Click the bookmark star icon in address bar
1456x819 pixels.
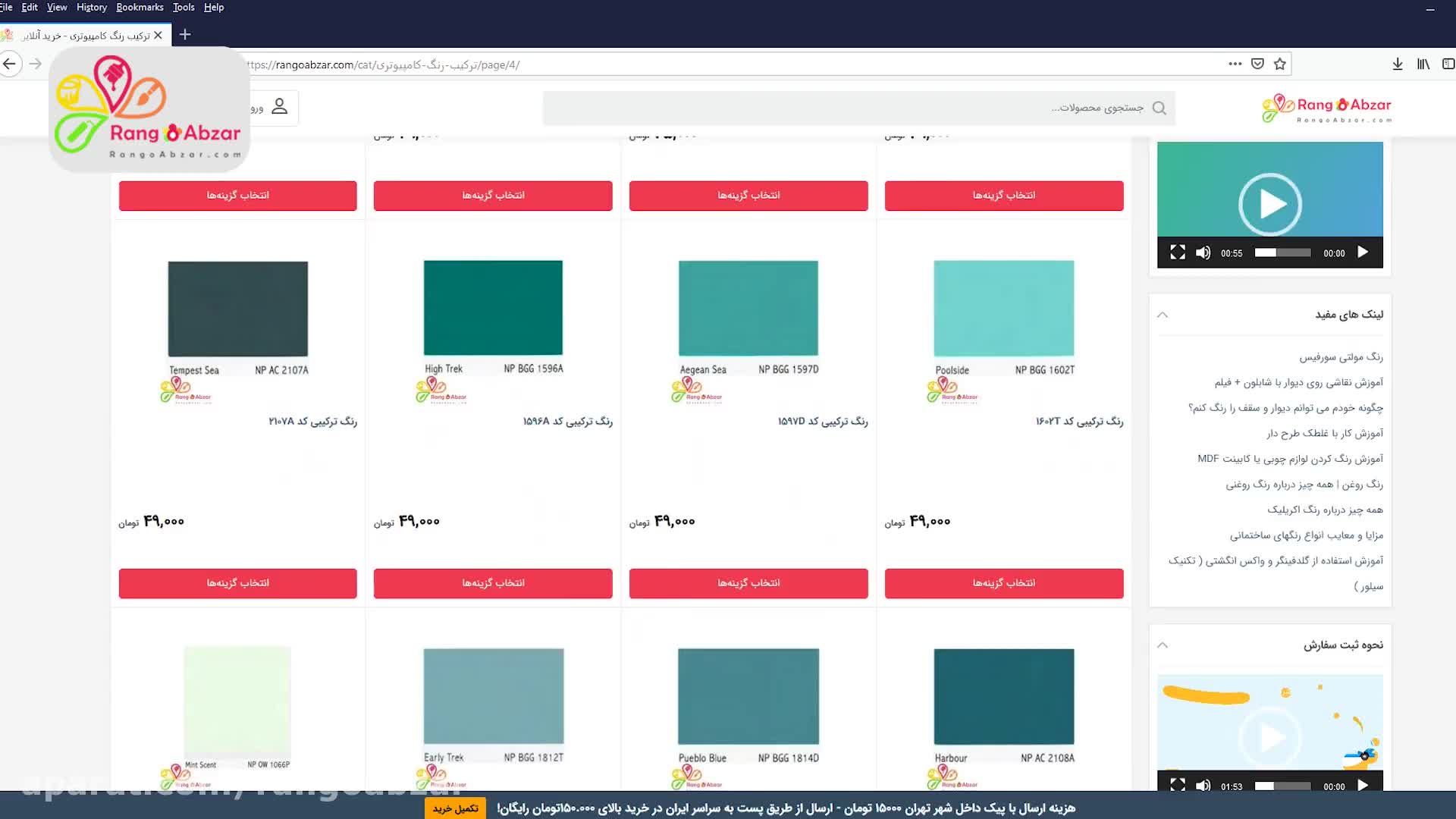tap(1280, 64)
